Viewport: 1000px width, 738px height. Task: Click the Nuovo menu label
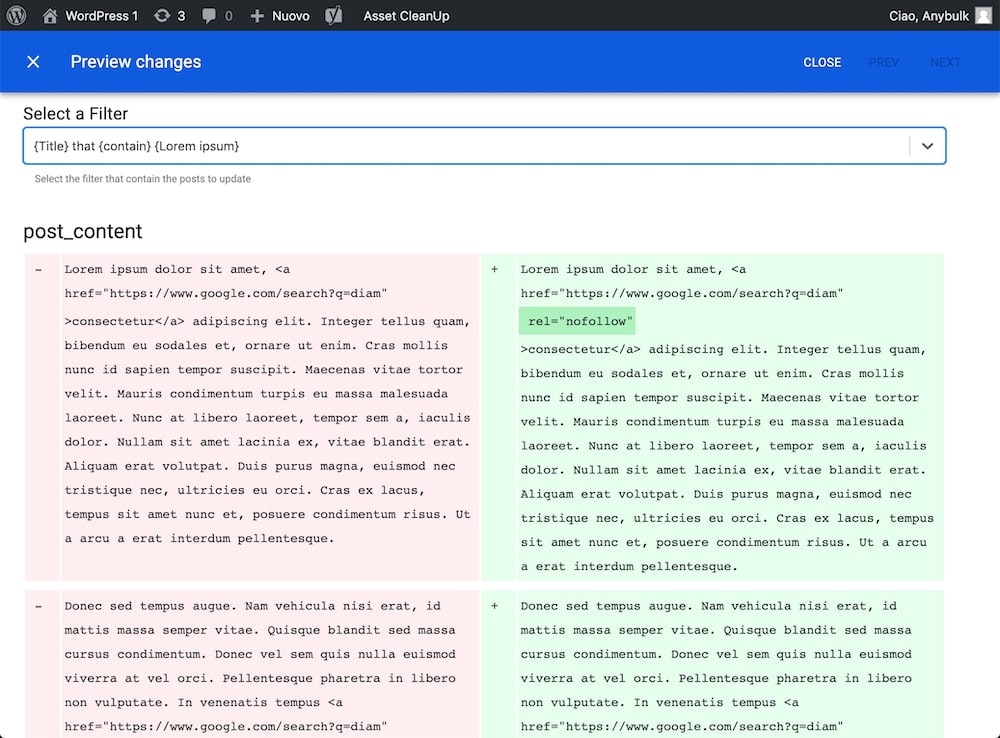(x=291, y=15)
